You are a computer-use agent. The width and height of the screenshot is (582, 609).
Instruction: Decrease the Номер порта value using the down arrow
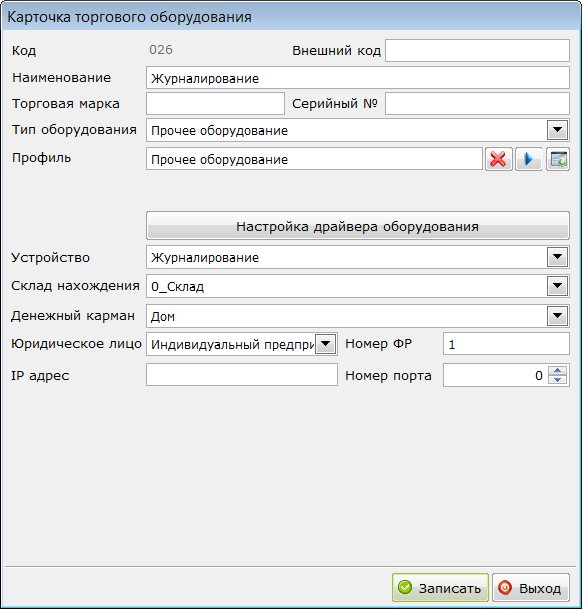coord(558,379)
